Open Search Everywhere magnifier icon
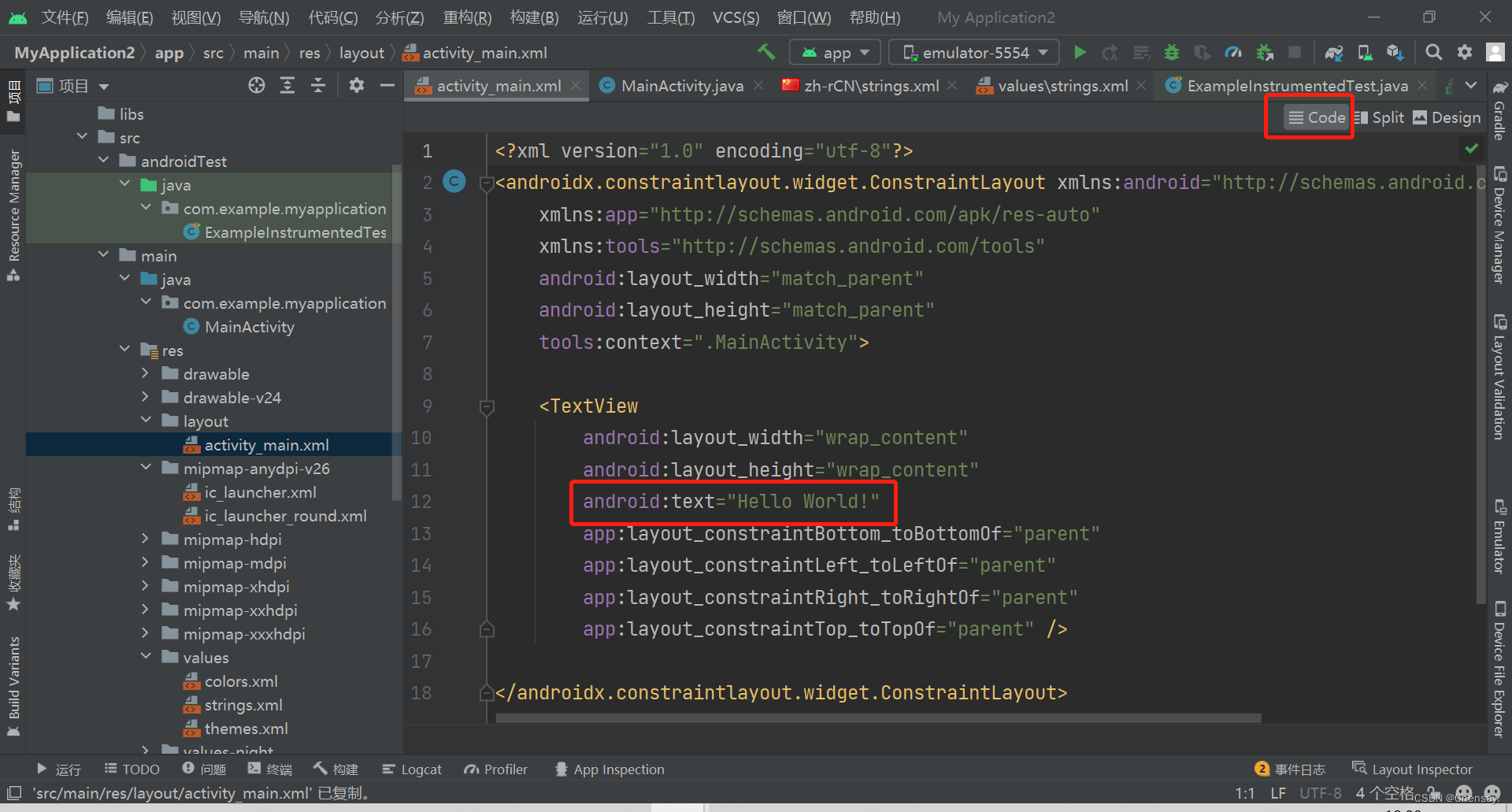 point(1433,52)
